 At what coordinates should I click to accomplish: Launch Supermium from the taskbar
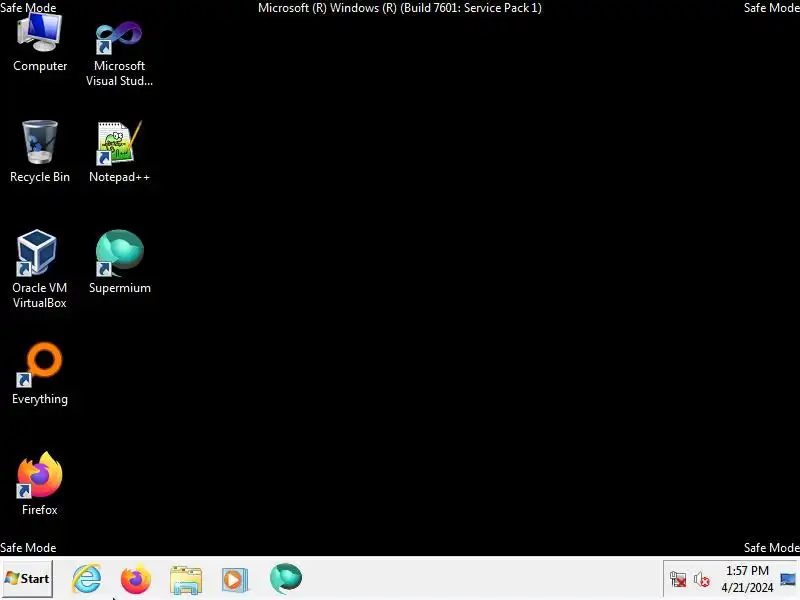[x=286, y=579]
